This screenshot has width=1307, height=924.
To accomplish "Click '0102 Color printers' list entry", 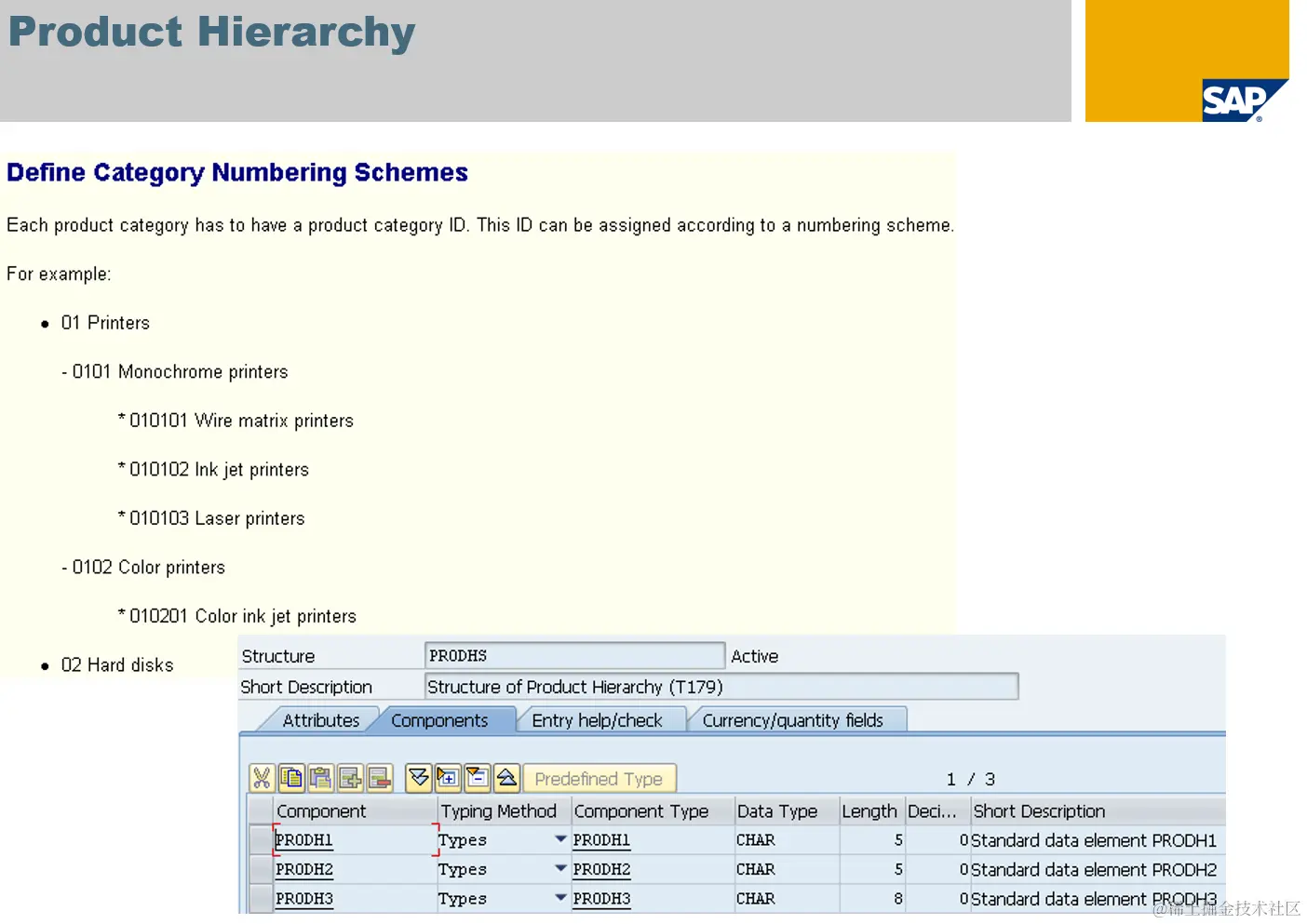I will tap(149, 568).
